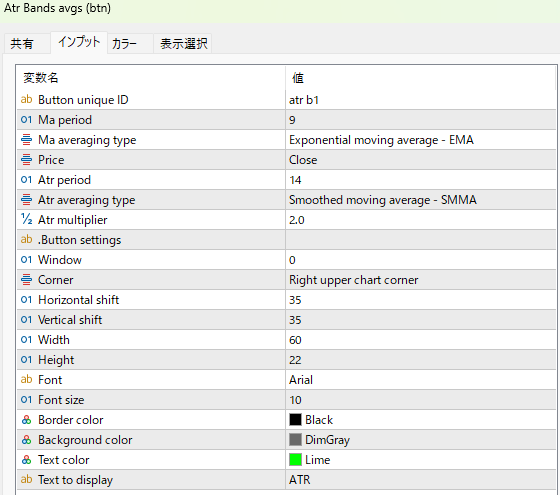Edit the Text to display value ATR
The width and height of the screenshot is (560, 495).
[x=421, y=480]
